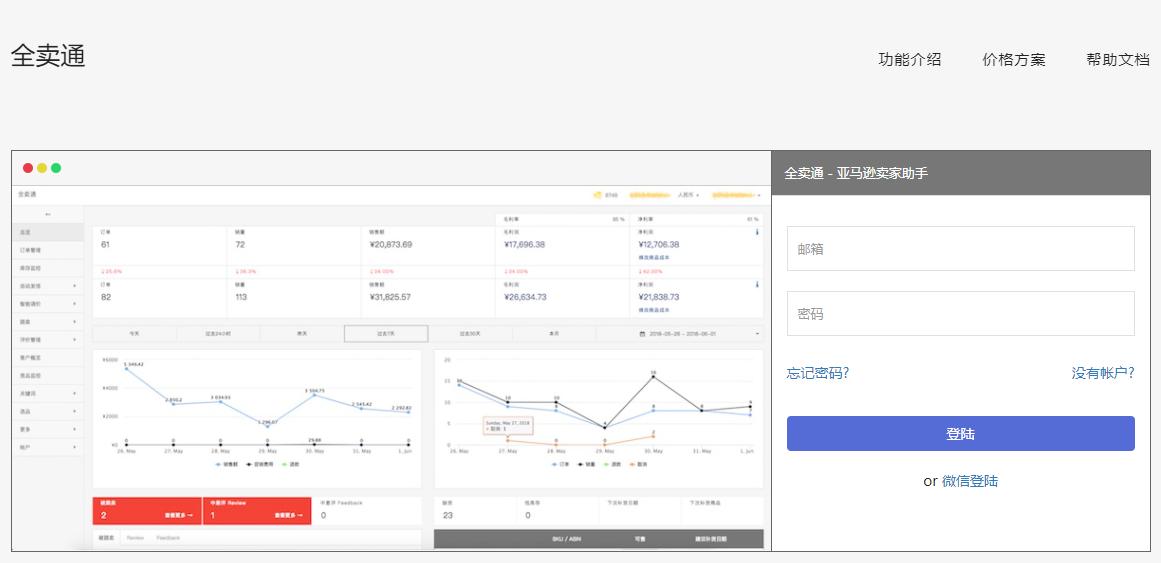Open the Feedback tab below the red cards

(167, 538)
